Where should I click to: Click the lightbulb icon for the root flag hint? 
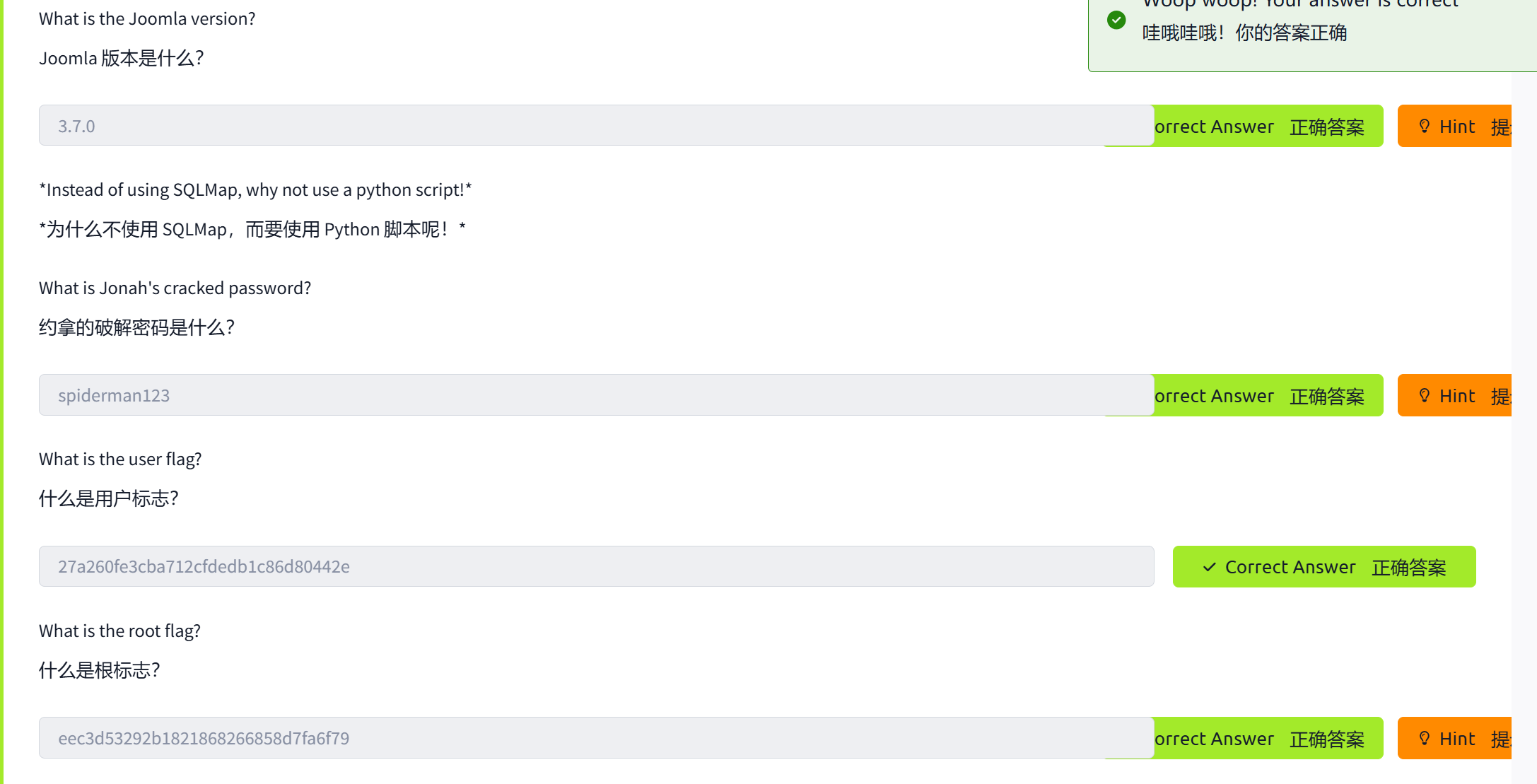pyautogui.click(x=1425, y=739)
